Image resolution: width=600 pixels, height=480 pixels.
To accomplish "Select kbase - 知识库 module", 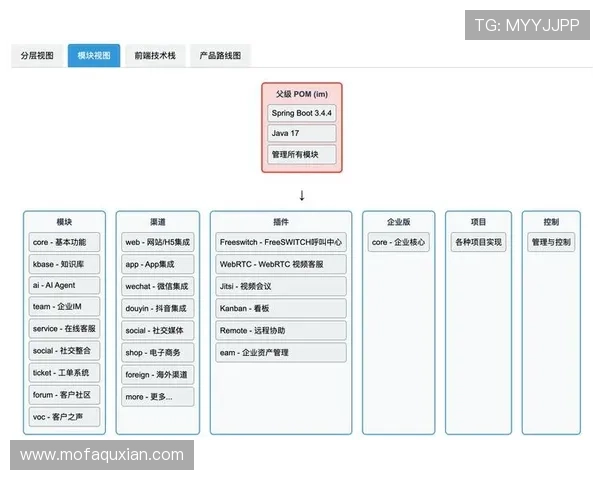I will pos(64,264).
